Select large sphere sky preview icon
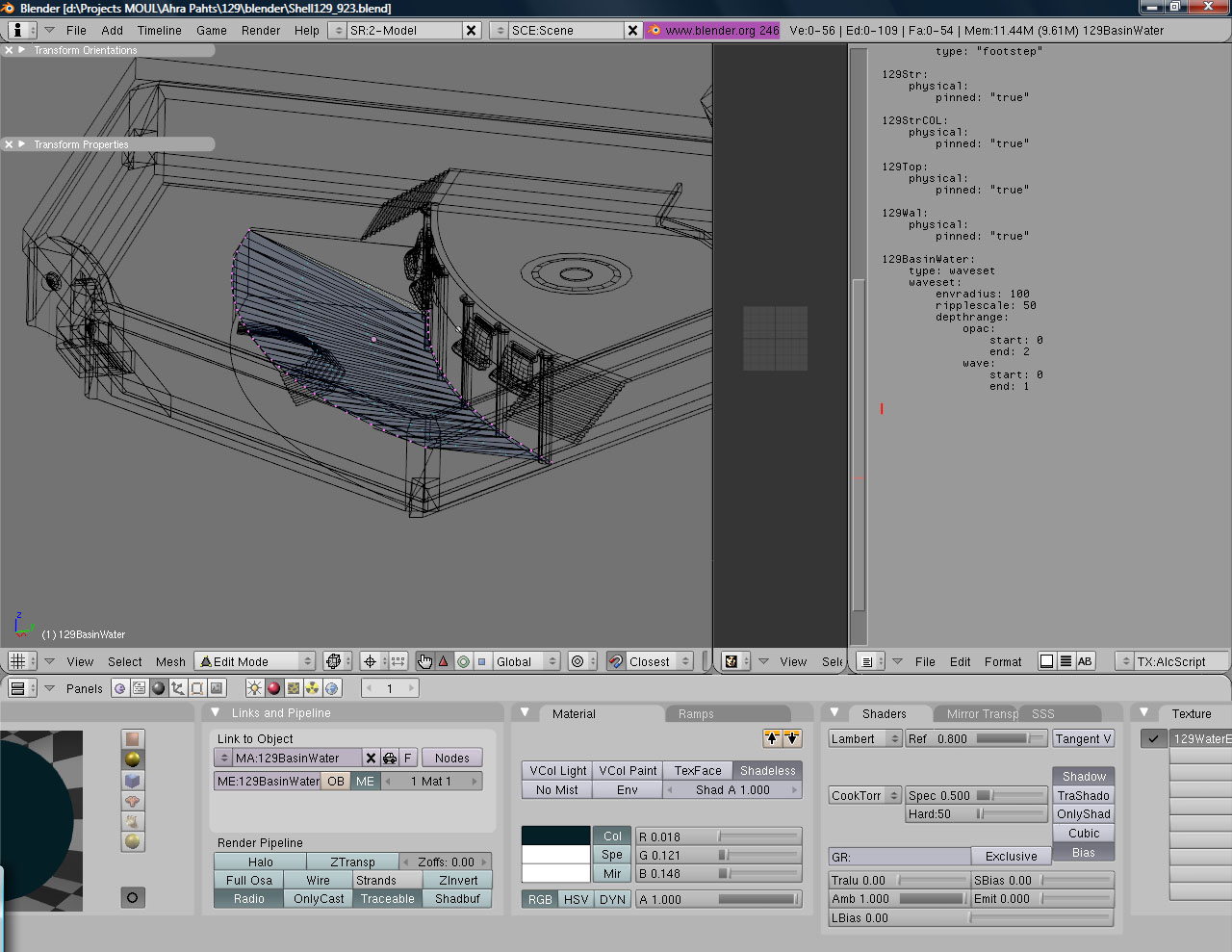 [x=133, y=841]
